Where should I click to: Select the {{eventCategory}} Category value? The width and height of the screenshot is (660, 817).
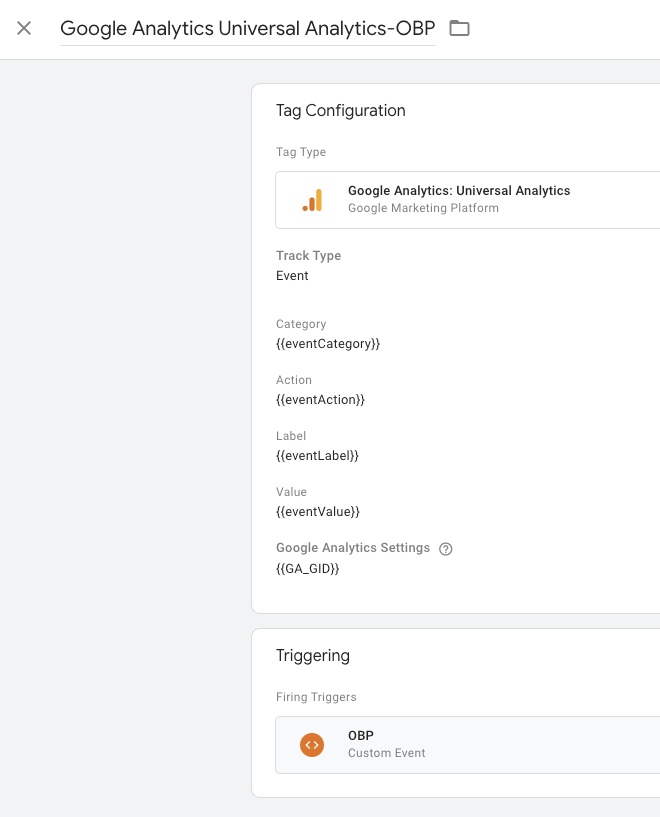pyautogui.click(x=328, y=344)
